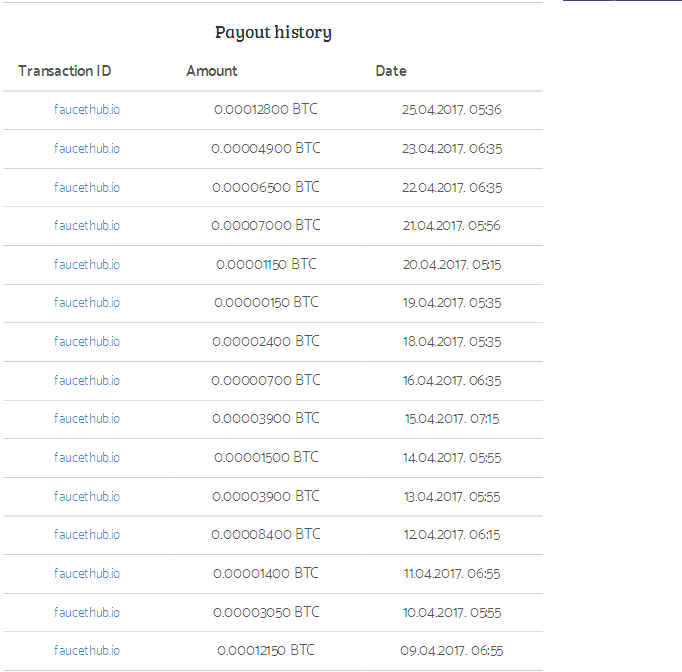Screen dimensions: 682x672
Task: Open faucethub.io link for 25.04.2017 payout
Action: [x=87, y=110]
